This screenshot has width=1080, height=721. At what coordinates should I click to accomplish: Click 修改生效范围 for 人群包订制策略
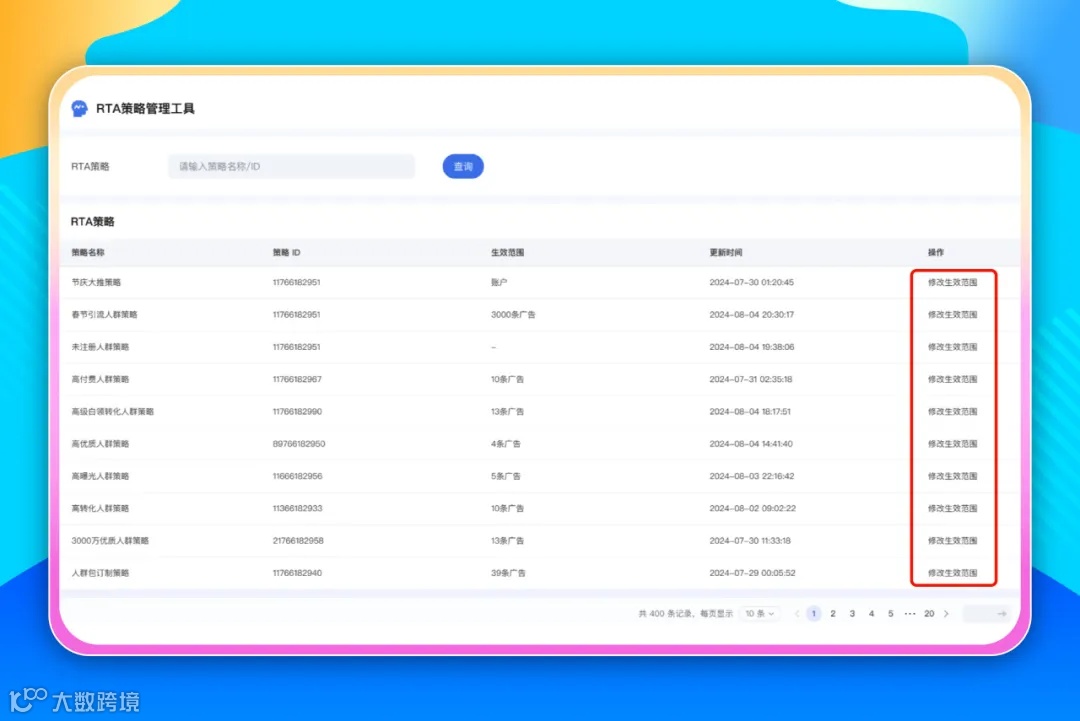coord(952,573)
